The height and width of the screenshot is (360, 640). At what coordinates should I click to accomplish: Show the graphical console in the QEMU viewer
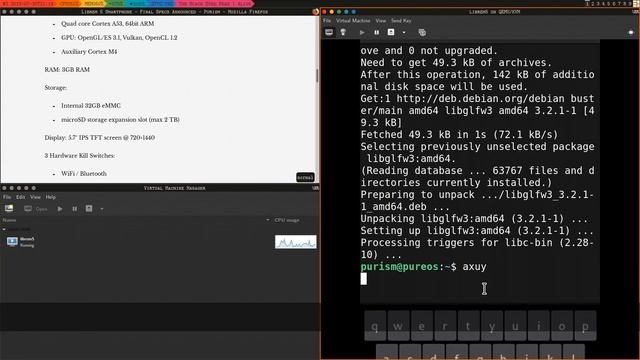tap(329, 32)
